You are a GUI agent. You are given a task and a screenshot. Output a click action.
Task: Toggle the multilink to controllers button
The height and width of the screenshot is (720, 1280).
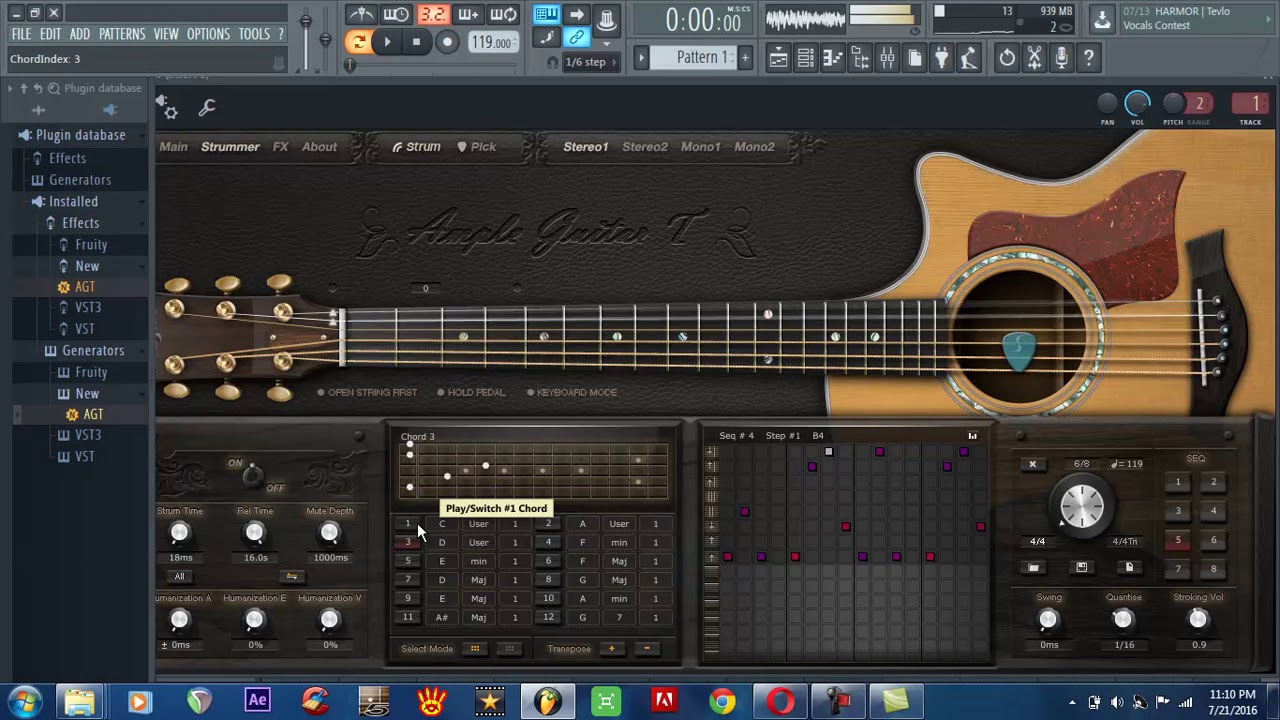[577, 38]
